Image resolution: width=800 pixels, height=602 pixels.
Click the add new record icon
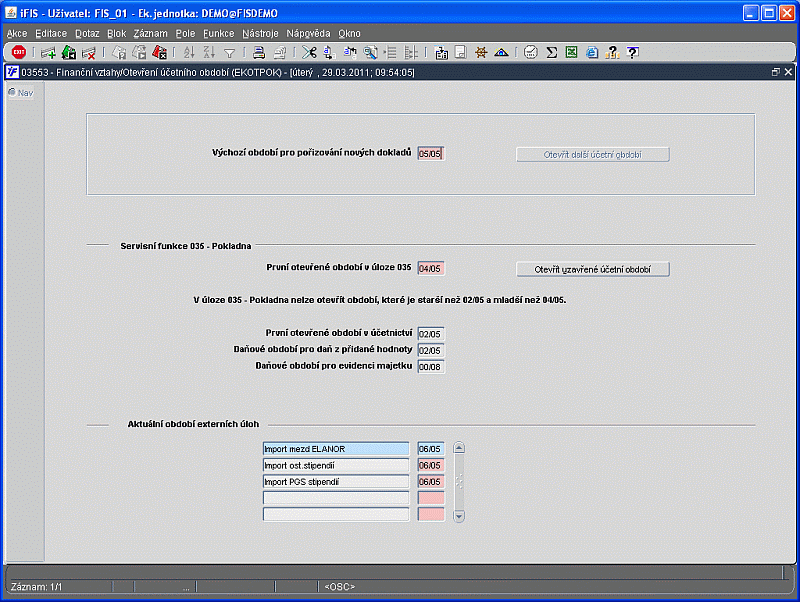48,52
